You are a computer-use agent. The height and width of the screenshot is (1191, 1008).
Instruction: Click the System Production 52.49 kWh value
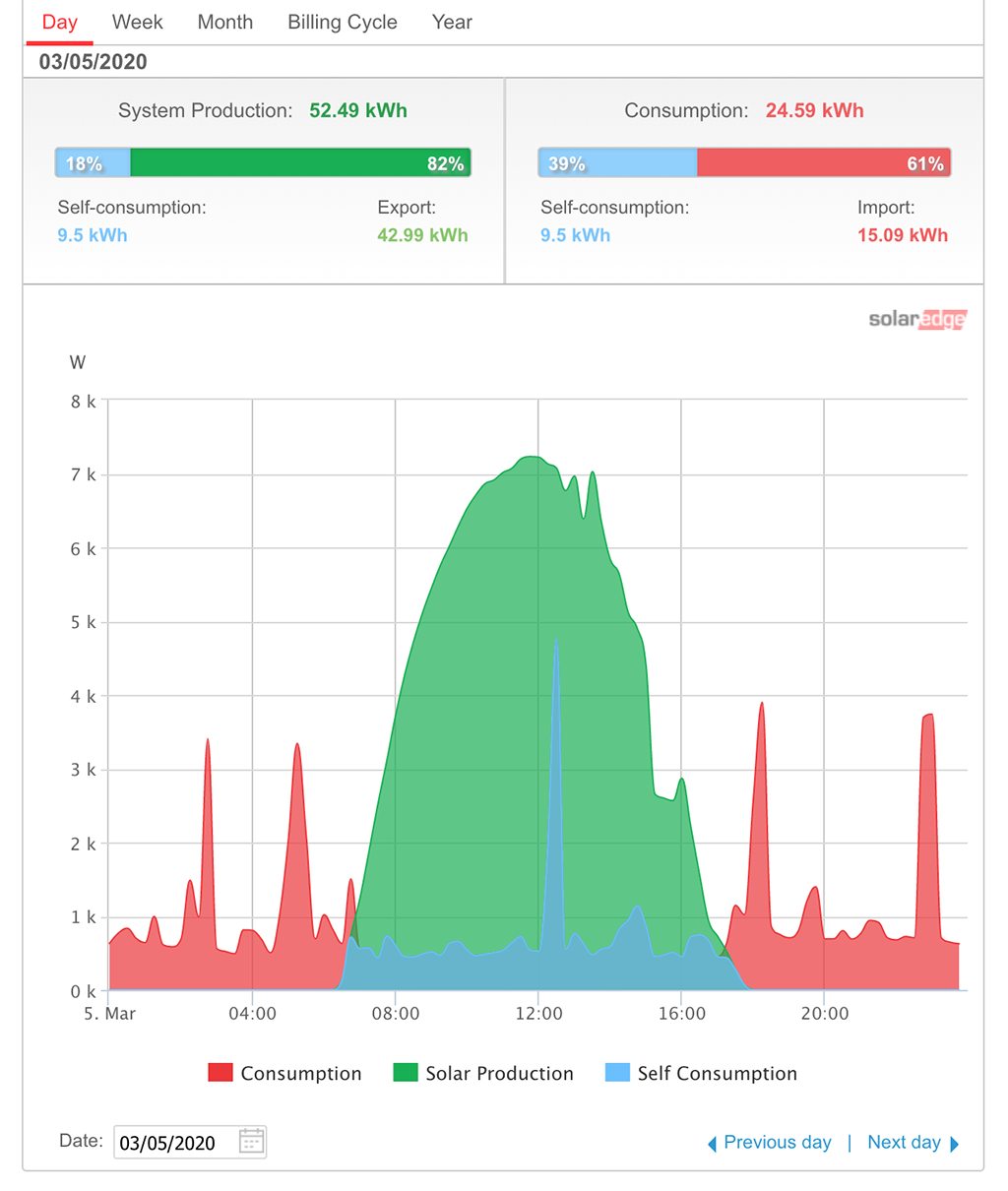358,111
